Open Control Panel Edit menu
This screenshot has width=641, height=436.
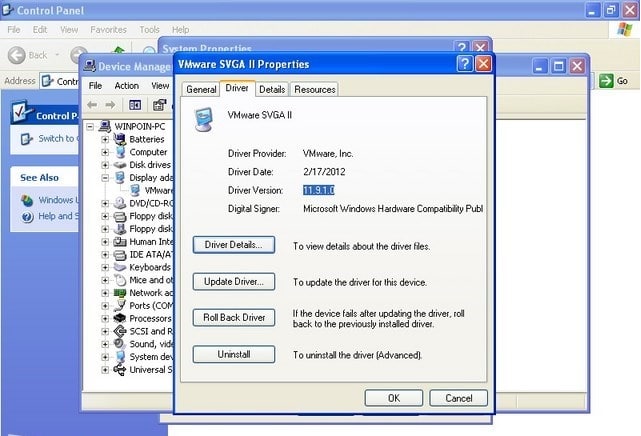pyautogui.click(x=40, y=30)
